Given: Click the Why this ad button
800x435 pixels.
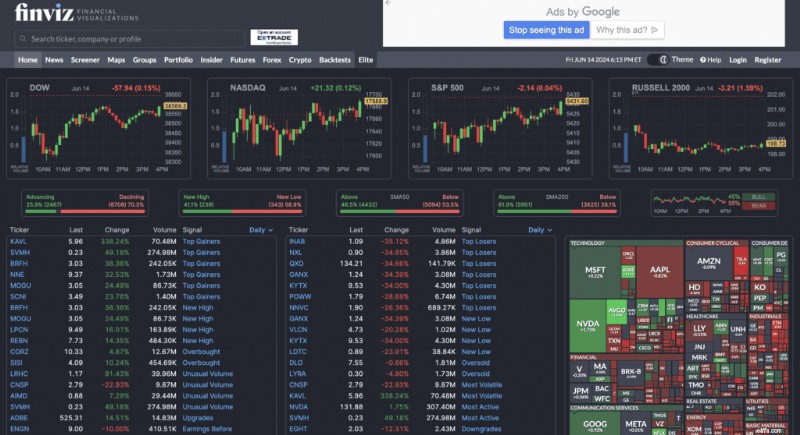Looking at the screenshot, I should [x=627, y=30].
